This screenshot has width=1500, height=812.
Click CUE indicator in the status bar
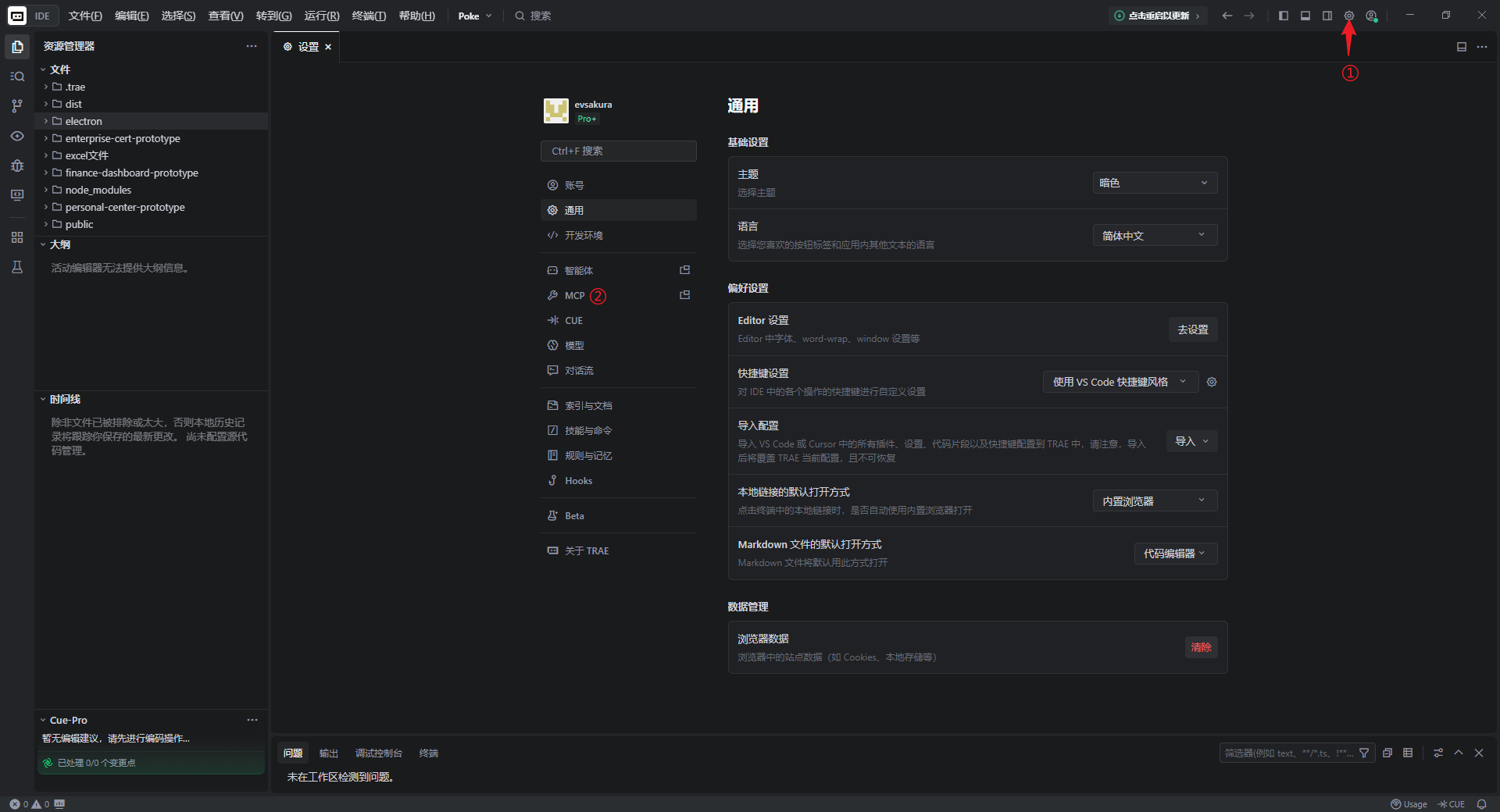click(1452, 804)
